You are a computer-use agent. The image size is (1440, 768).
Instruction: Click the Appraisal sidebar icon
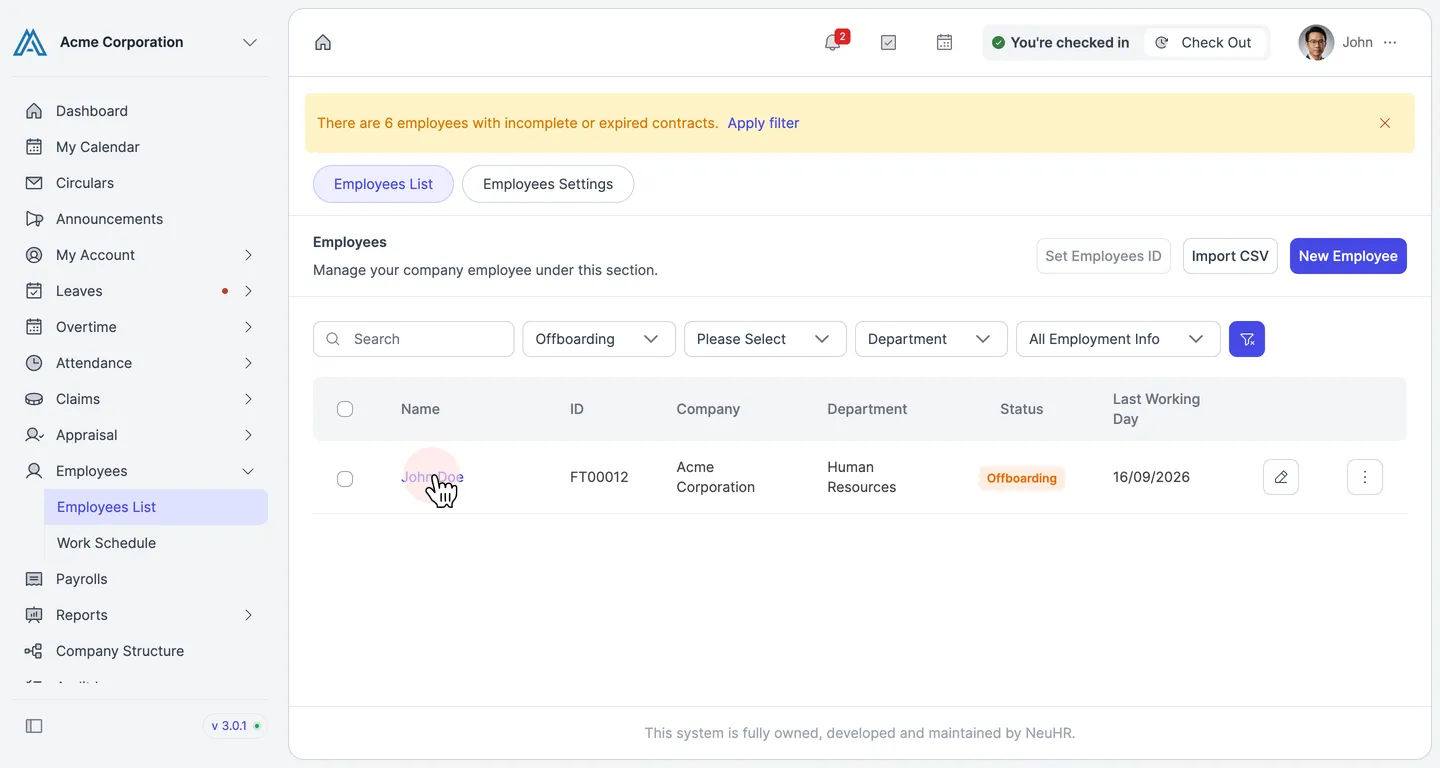click(x=34, y=435)
